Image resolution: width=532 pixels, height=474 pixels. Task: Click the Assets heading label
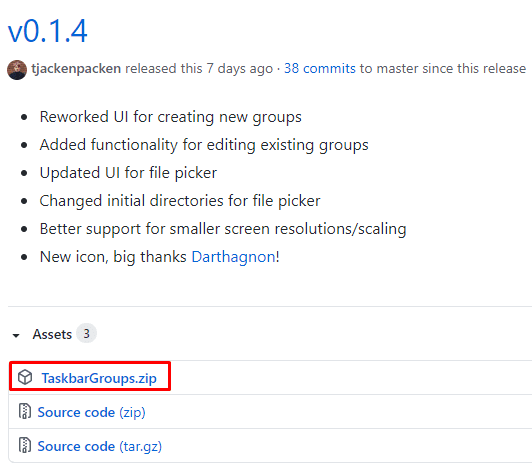coord(52,334)
